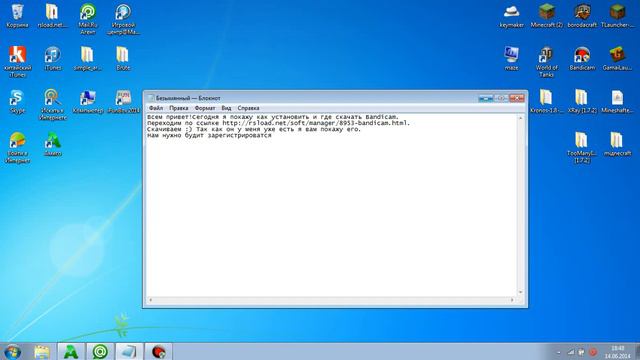
Task: Launch the Minecraft (2) icon
Action: click(x=547, y=16)
